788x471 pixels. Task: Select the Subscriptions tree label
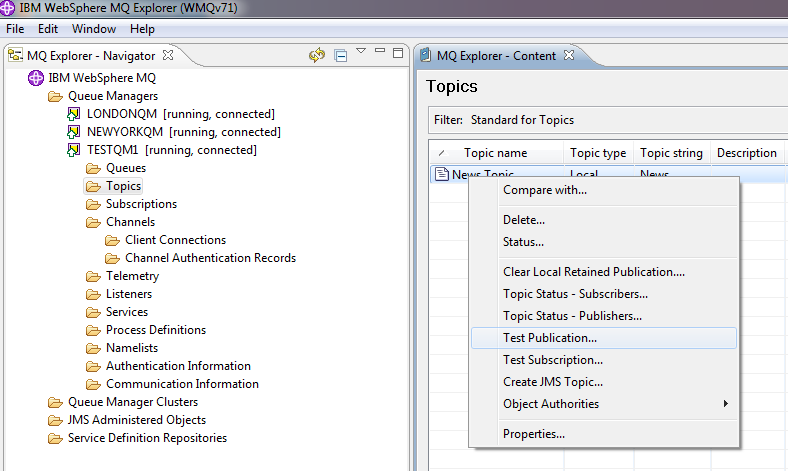coord(141,204)
